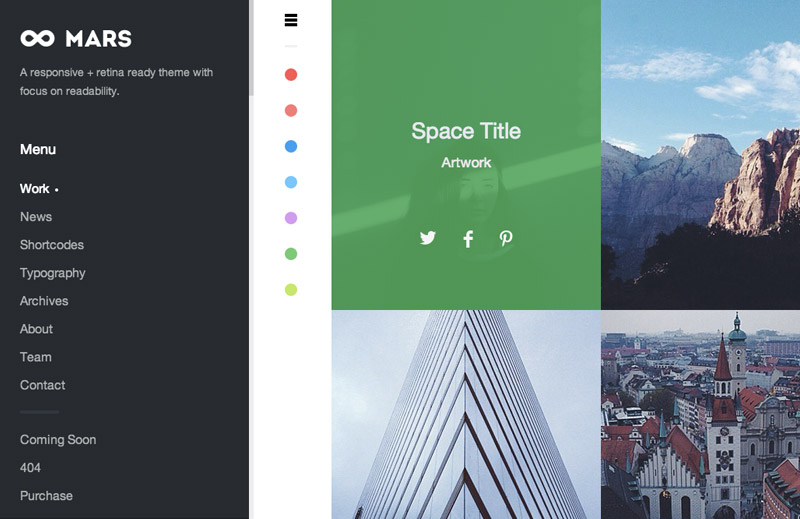Image resolution: width=800 pixels, height=519 pixels.
Task: Select the top red color dot
Action: click(x=291, y=75)
